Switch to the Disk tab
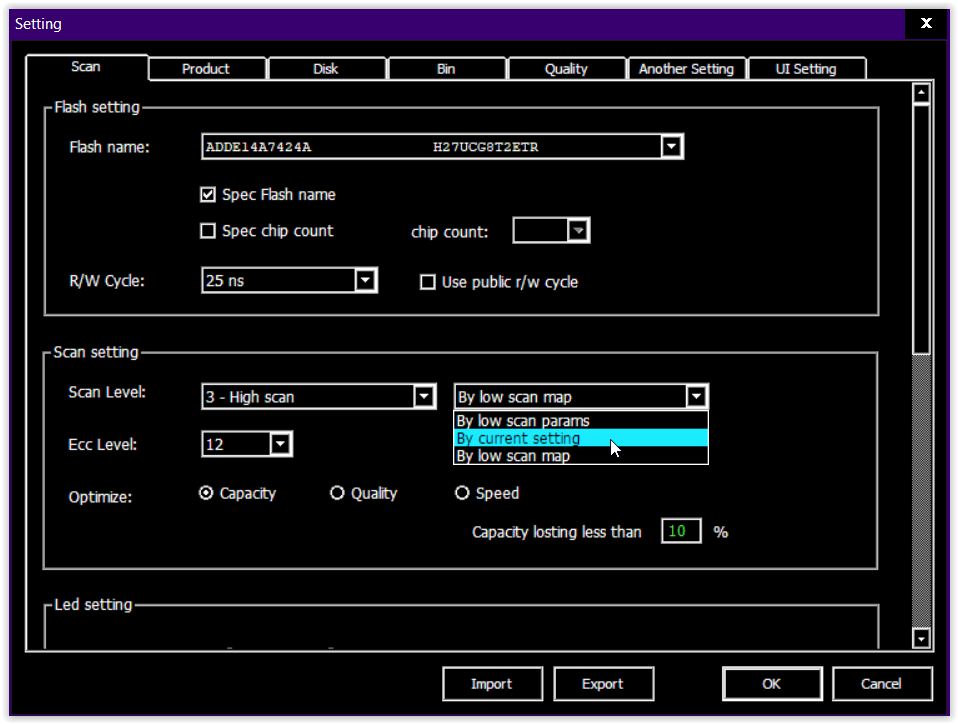 pyautogui.click(x=326, y=68)
